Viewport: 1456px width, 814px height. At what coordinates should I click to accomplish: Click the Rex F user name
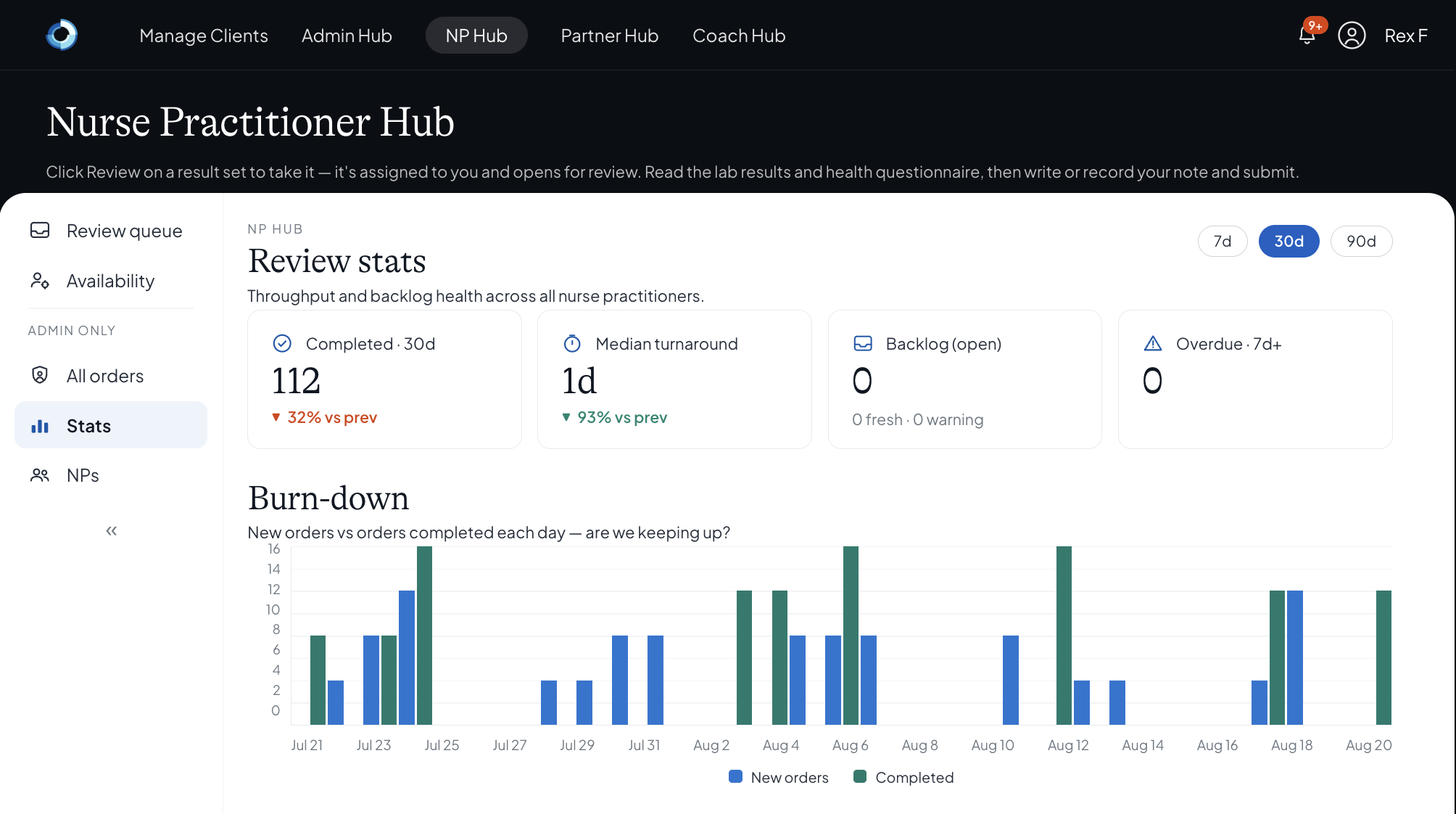1406,36
